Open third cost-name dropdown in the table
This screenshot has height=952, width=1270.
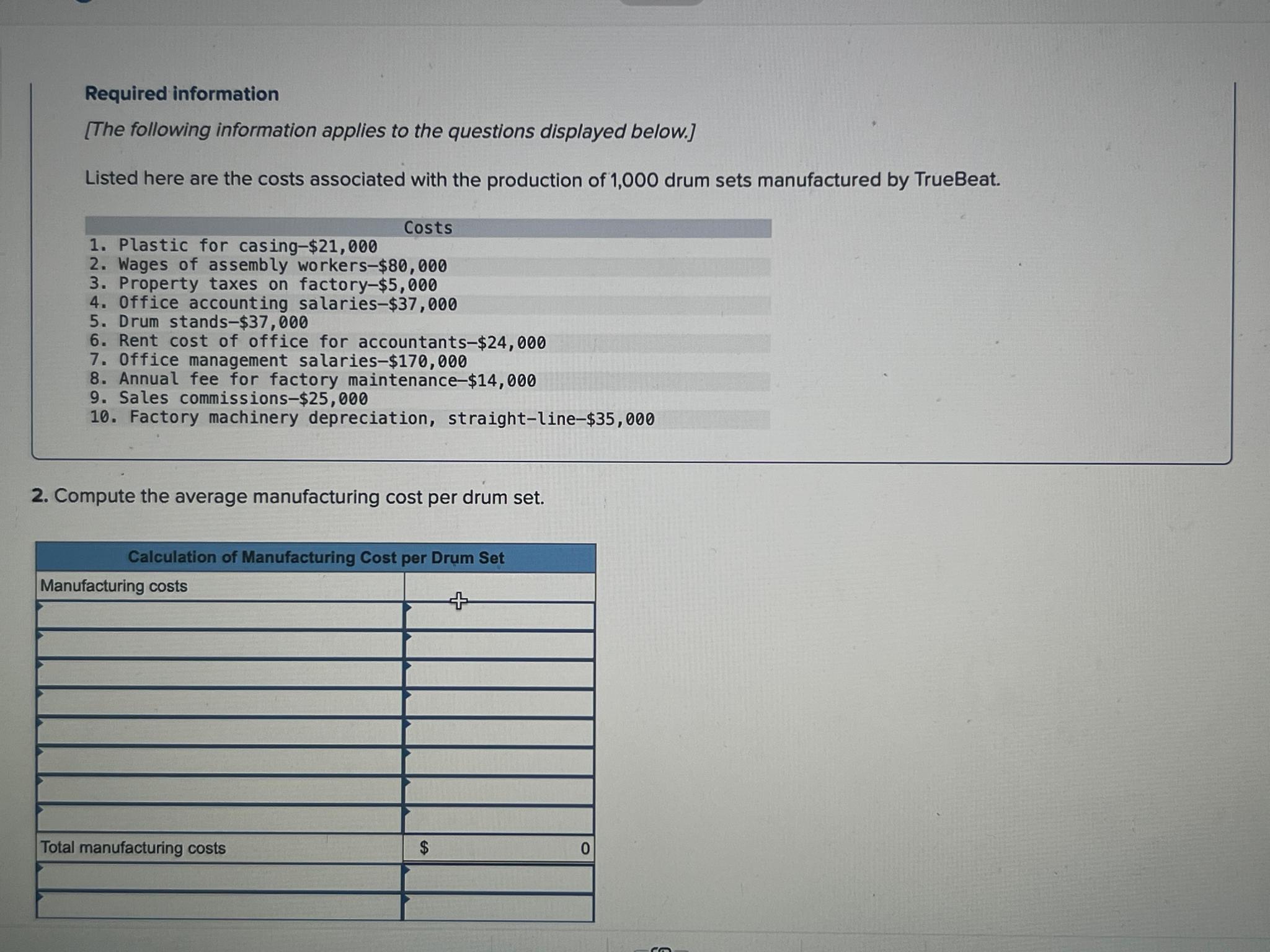220,674
